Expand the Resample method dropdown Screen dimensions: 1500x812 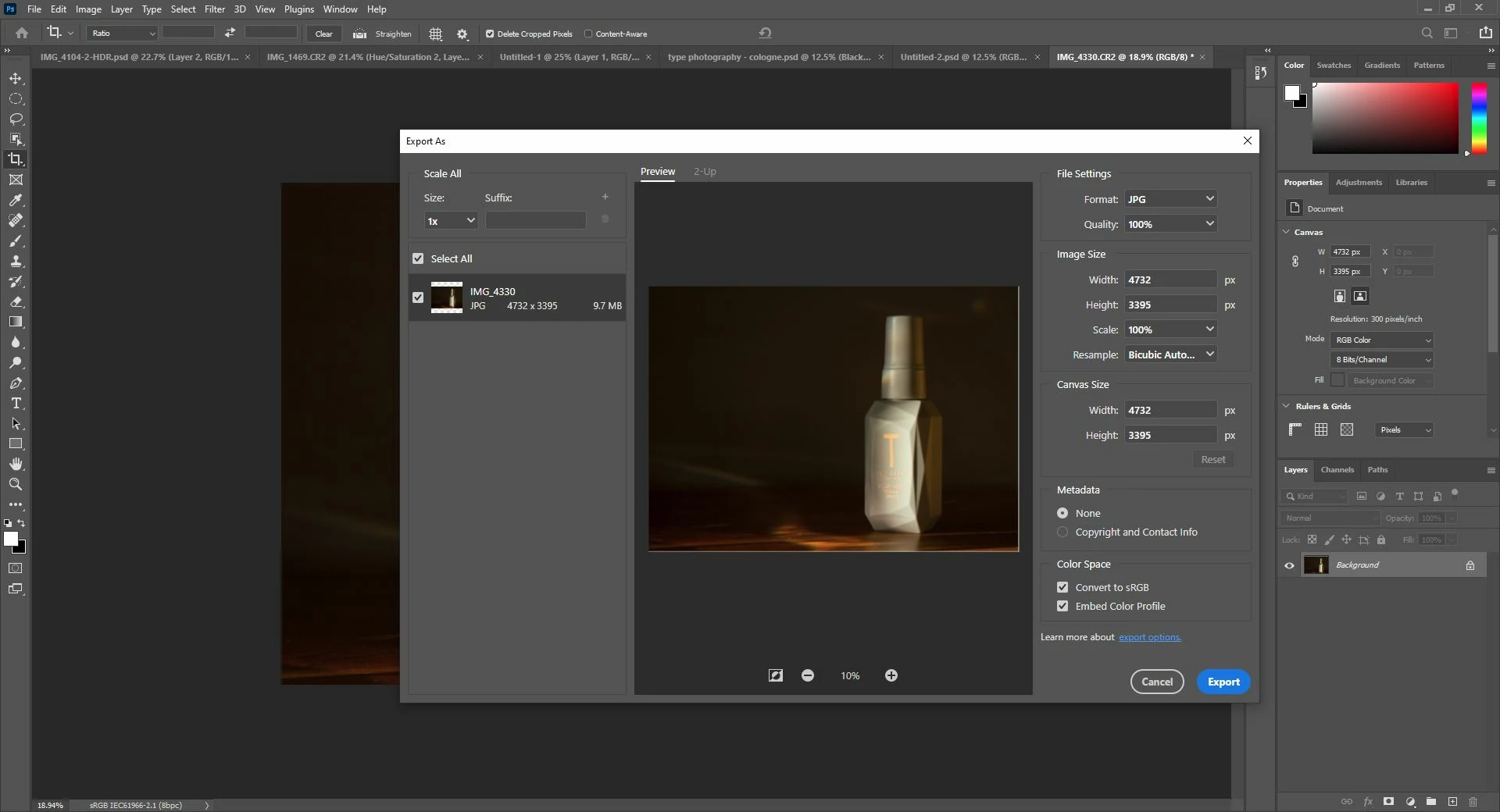1170,354
